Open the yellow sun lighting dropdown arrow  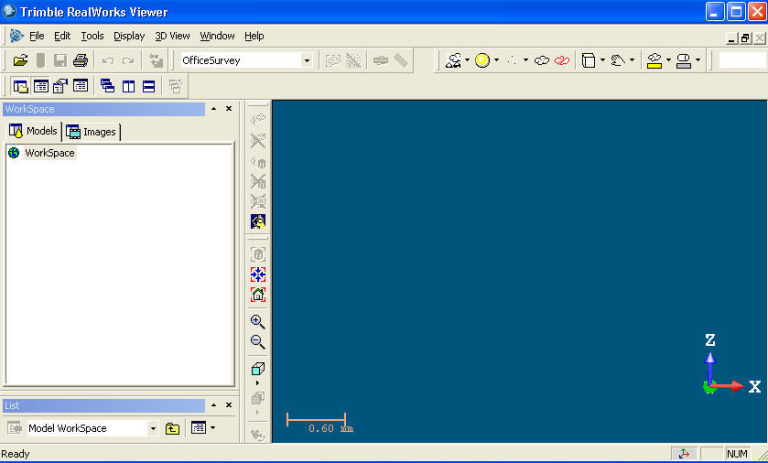497,61
